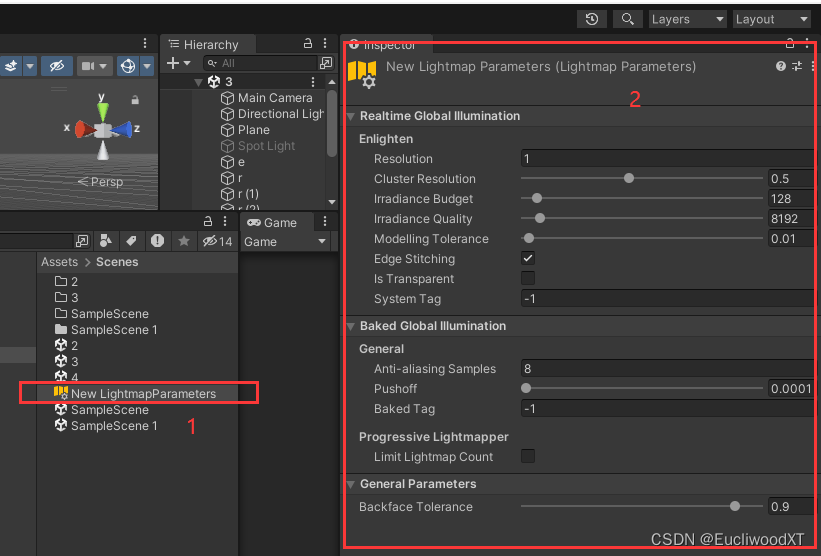The width and height of the screenshot is (821, 556).
Task: Select SampleScene 1 scene asset
Action: coord(106,426)
